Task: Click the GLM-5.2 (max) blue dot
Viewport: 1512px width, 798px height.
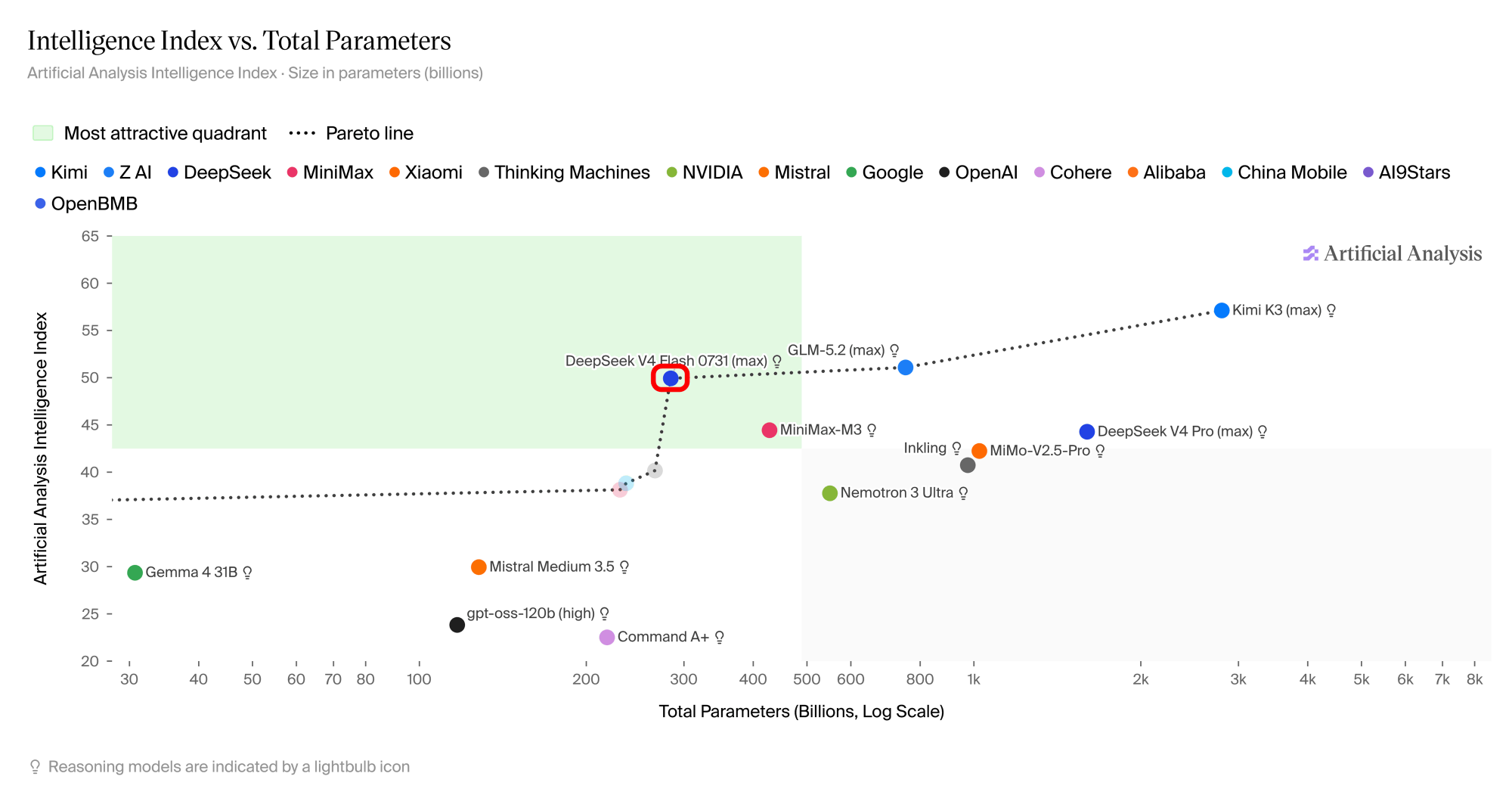Action: point(905,367)
